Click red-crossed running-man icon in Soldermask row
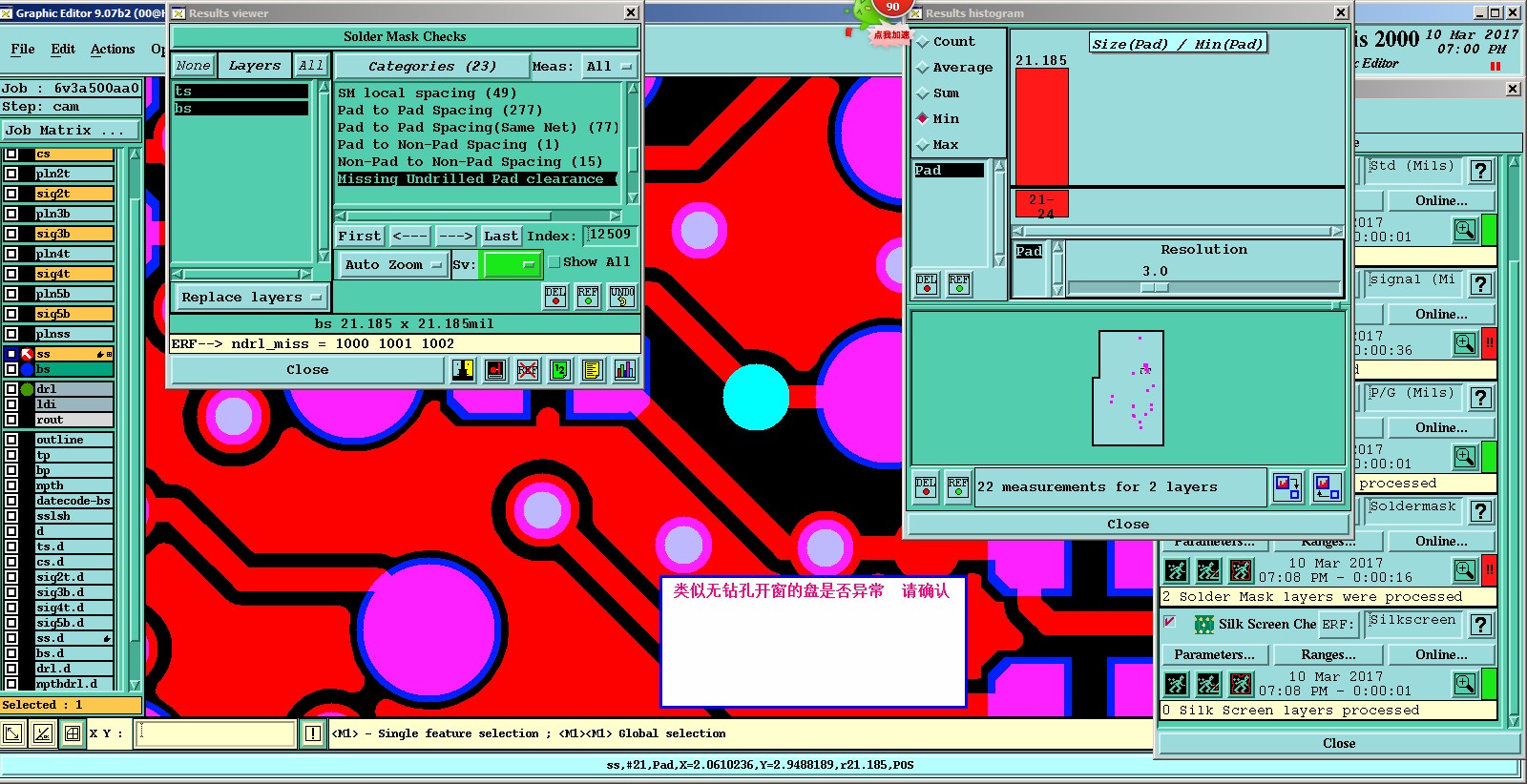Screen dimensions: 1527x784 [x=1241, y=570]
